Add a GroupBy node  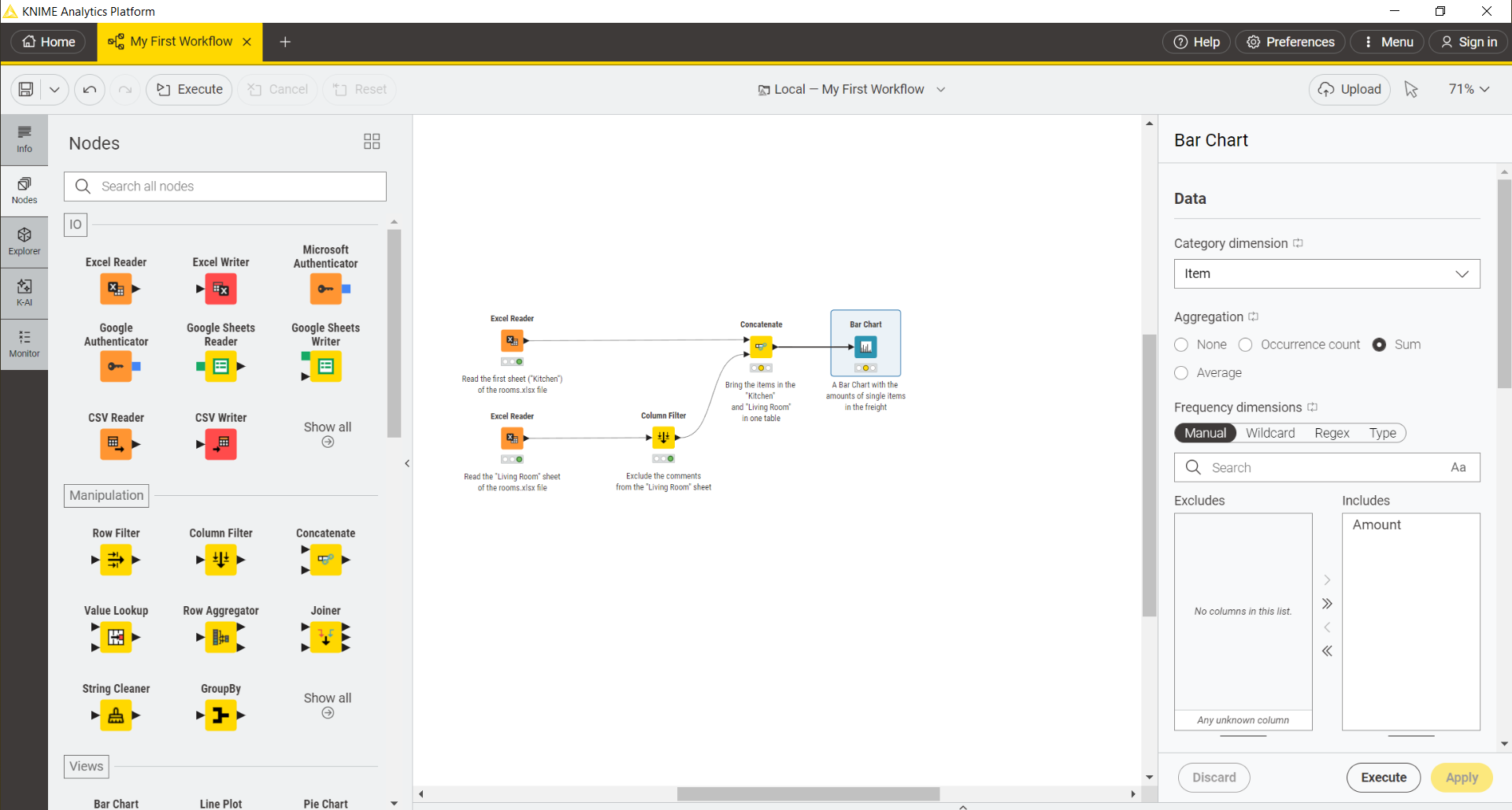point(220,715)
